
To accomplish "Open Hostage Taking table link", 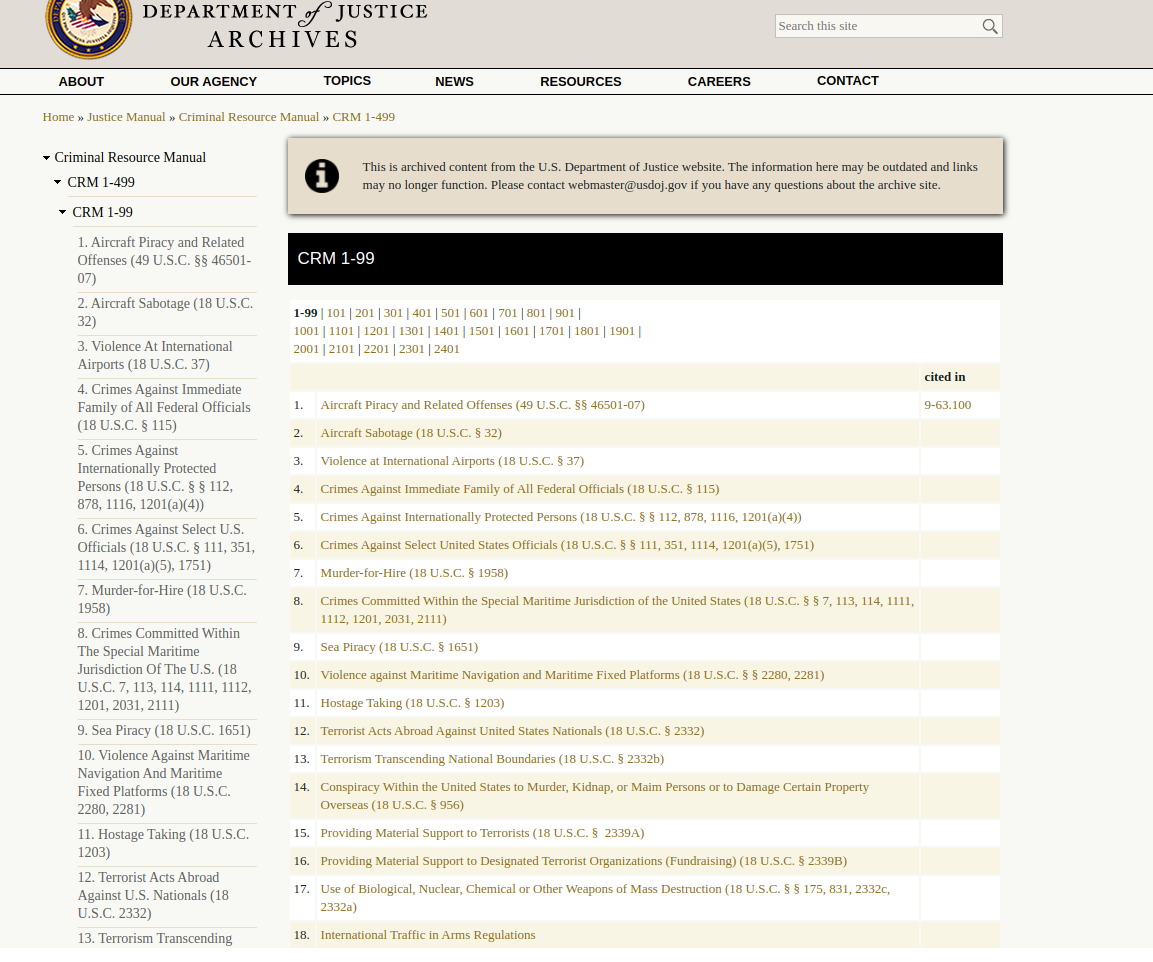I will point(413,702).
